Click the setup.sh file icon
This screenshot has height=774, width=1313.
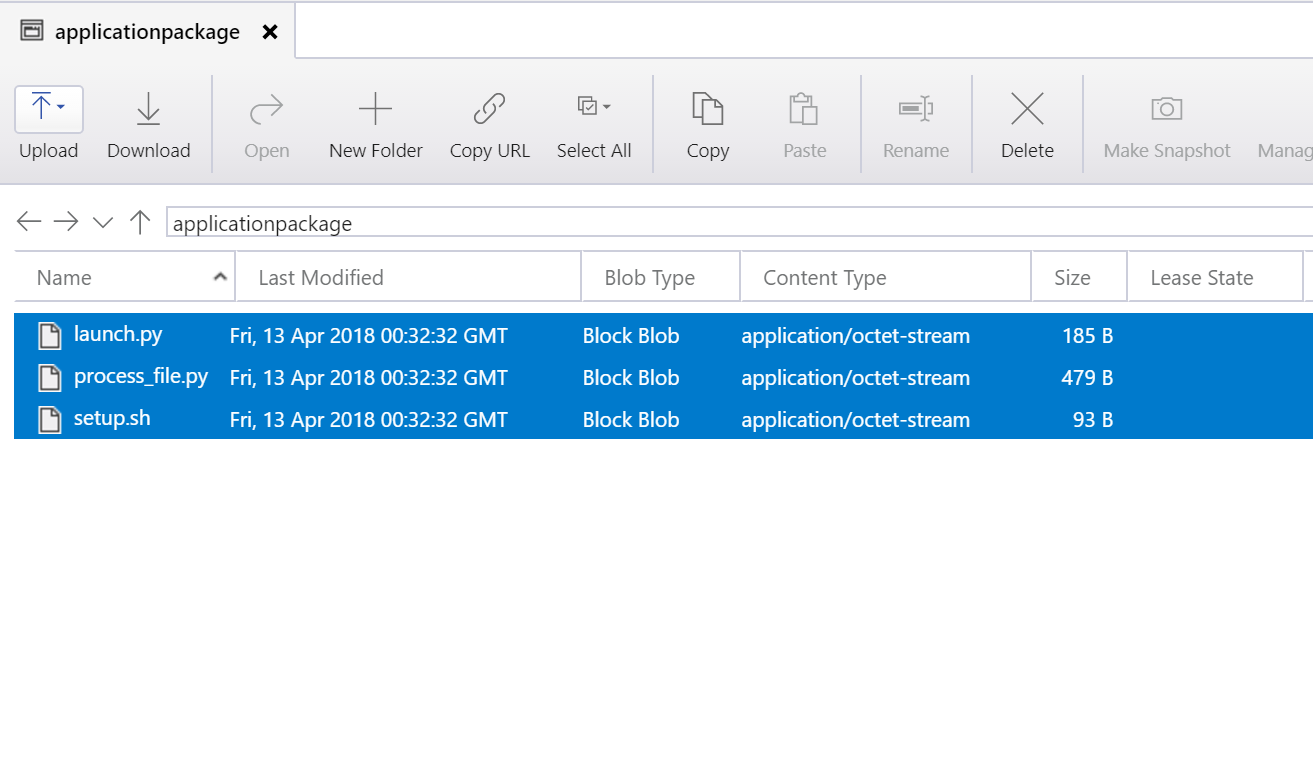tap(50, 420)
